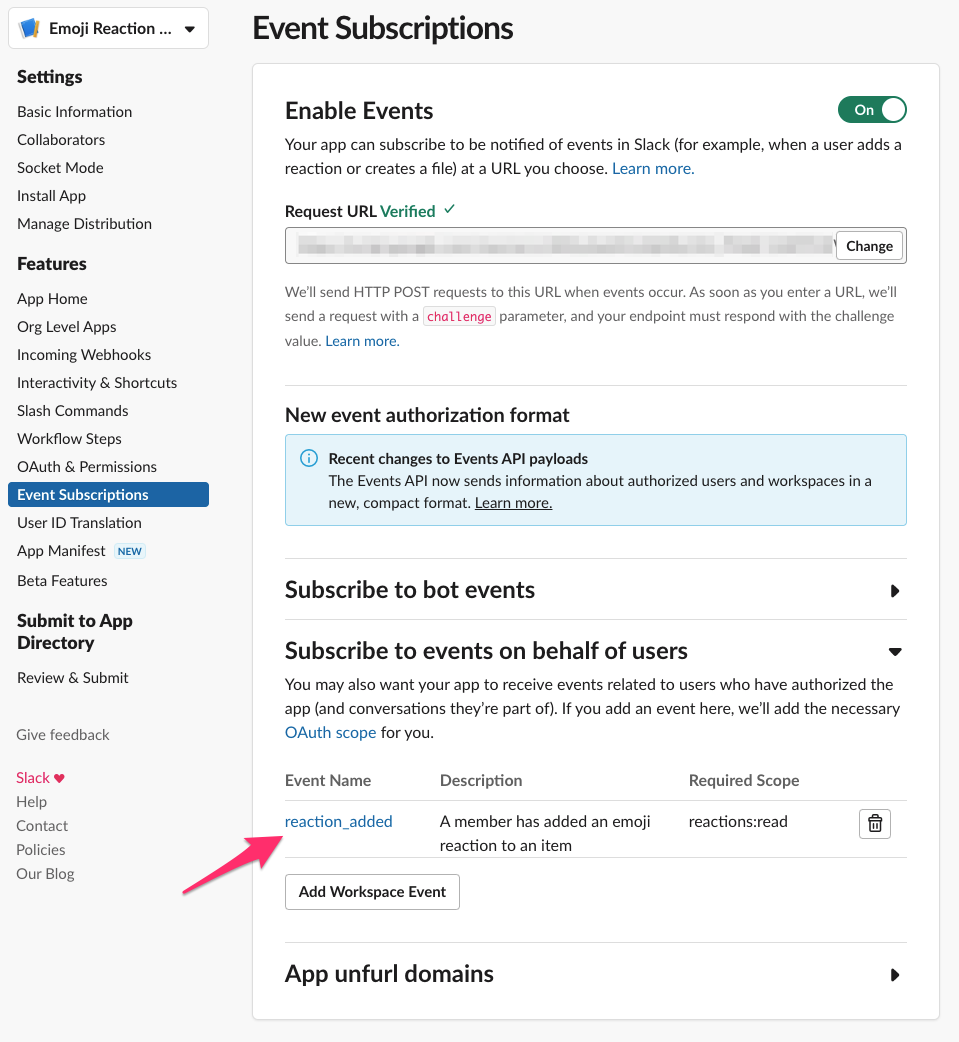This screenshot has height=1042, width=959.
Task: Click the Change button for Request URL
Action: tap(869, 246)
